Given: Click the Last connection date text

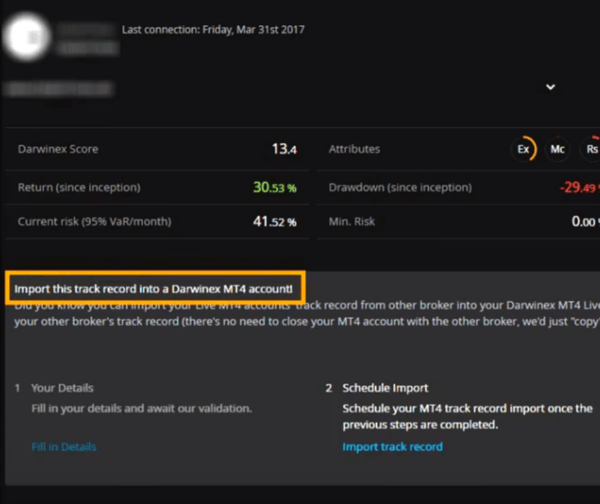Looking at the screenshot, I should click(x=213, y=29).
